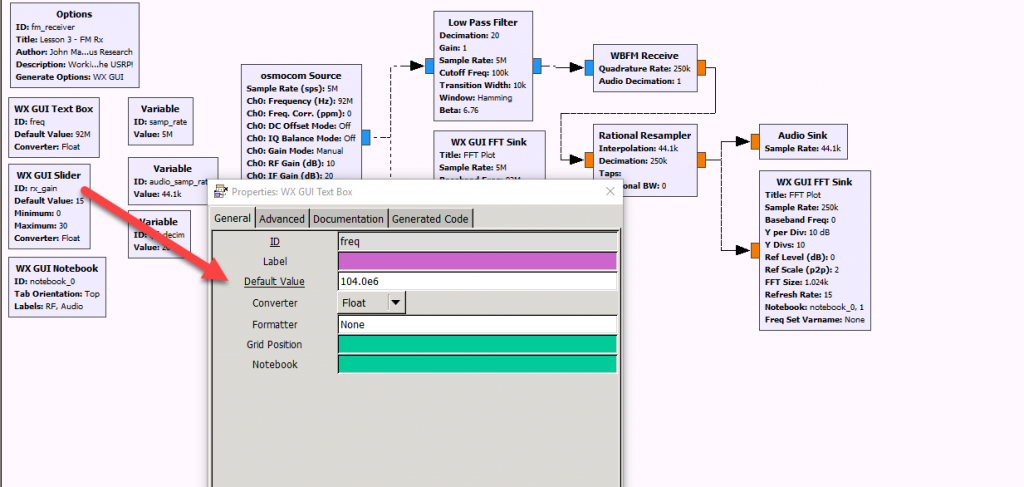Screen dimensions: 1024x487
Task: Show the Generated Code tab
Action: coord(429,219)
